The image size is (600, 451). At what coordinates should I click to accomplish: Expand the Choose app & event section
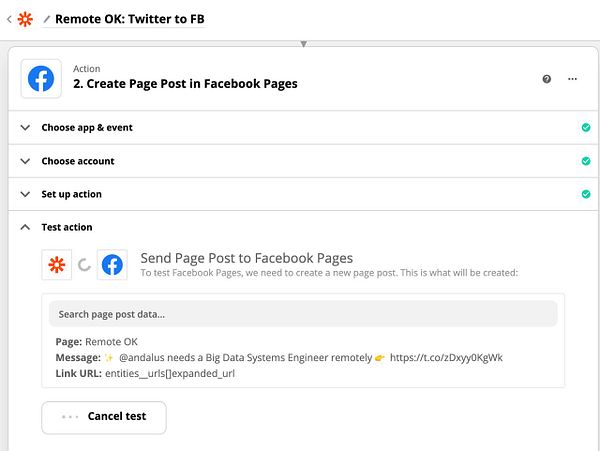coord(86,128)
